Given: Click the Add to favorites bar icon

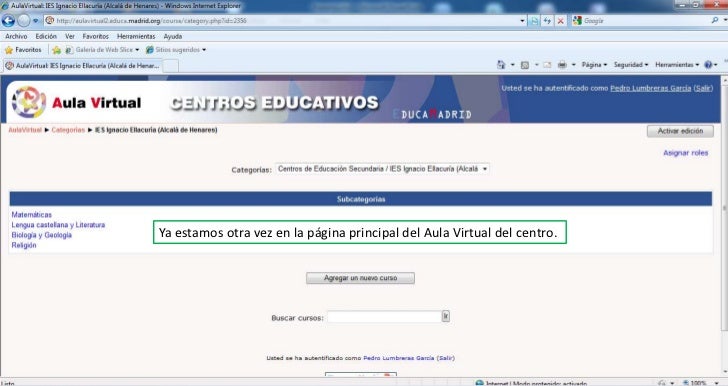Looking at the screenshot, I should click(56, 50).
